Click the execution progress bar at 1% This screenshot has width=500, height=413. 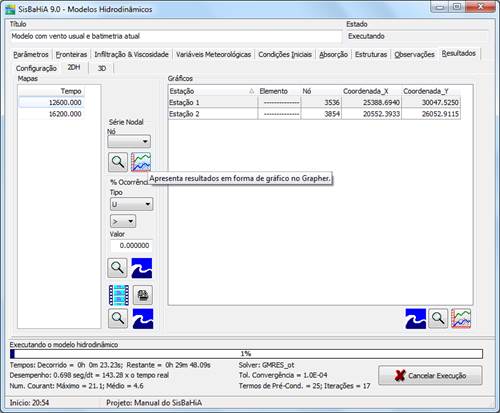246,354
